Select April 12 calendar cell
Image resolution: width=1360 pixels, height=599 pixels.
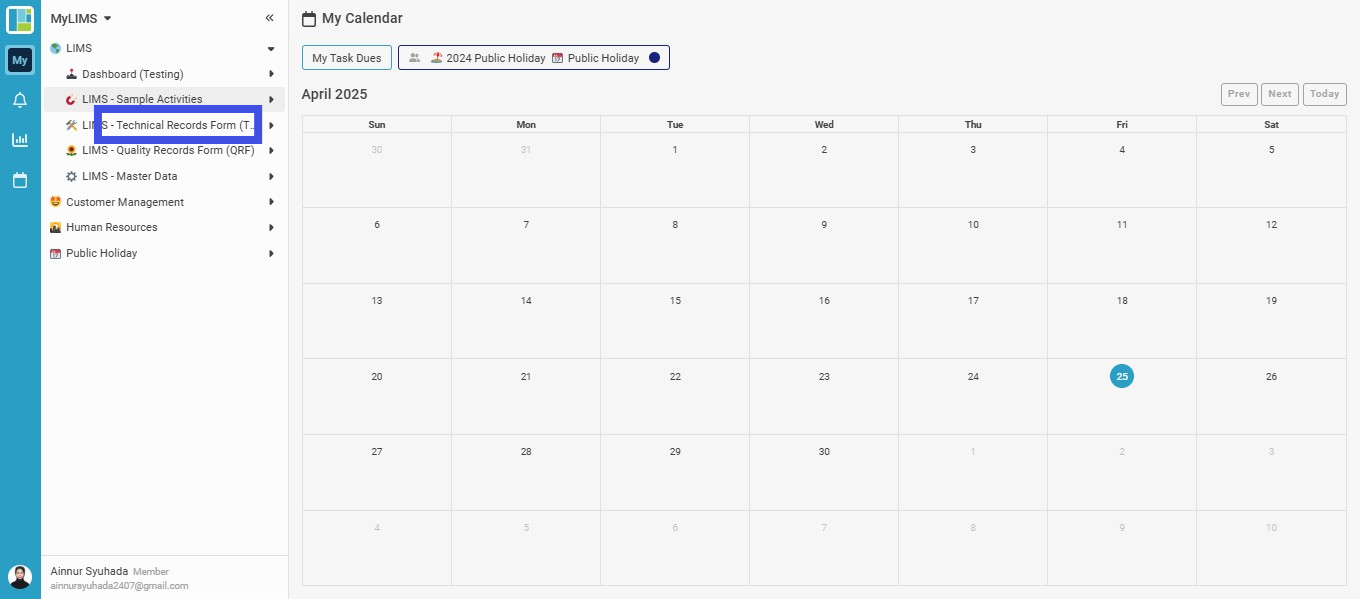(1272, 246)
